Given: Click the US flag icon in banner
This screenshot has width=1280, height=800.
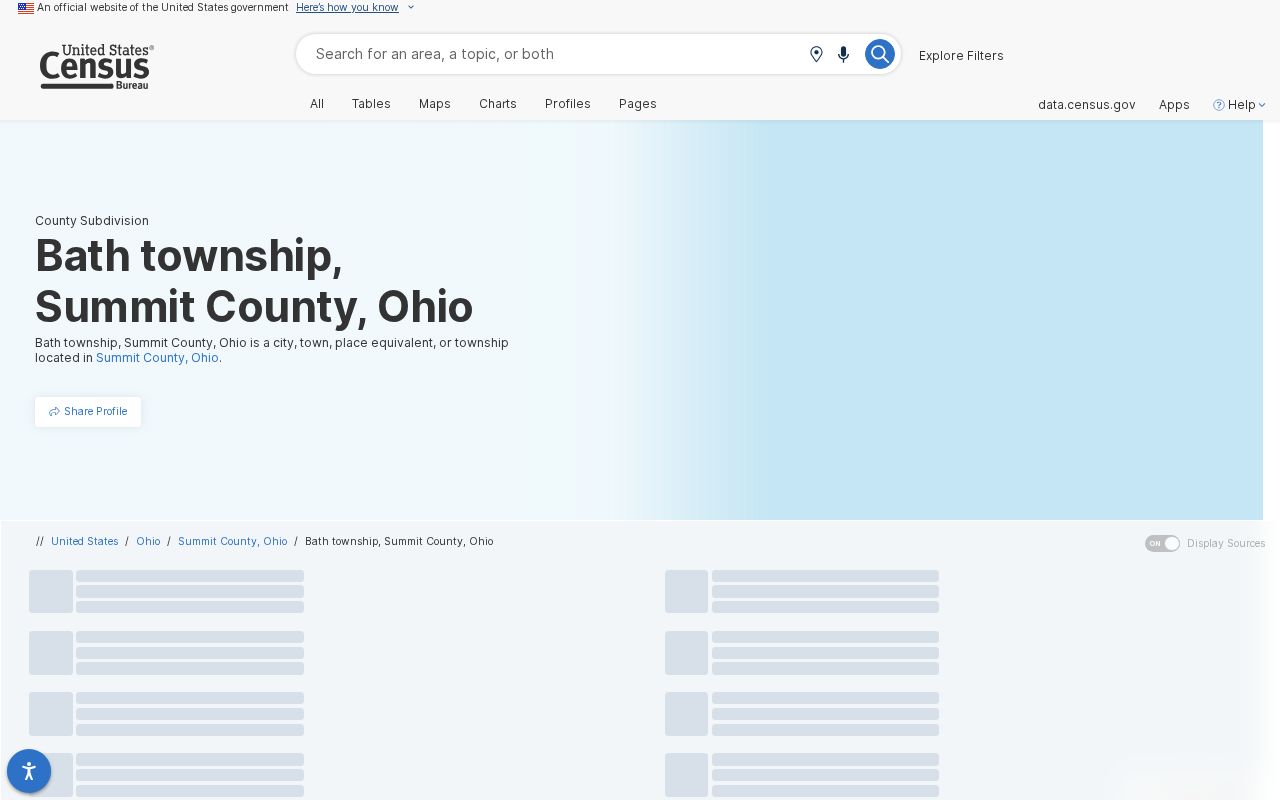Looking at the screenshot, I should point(26,8).
